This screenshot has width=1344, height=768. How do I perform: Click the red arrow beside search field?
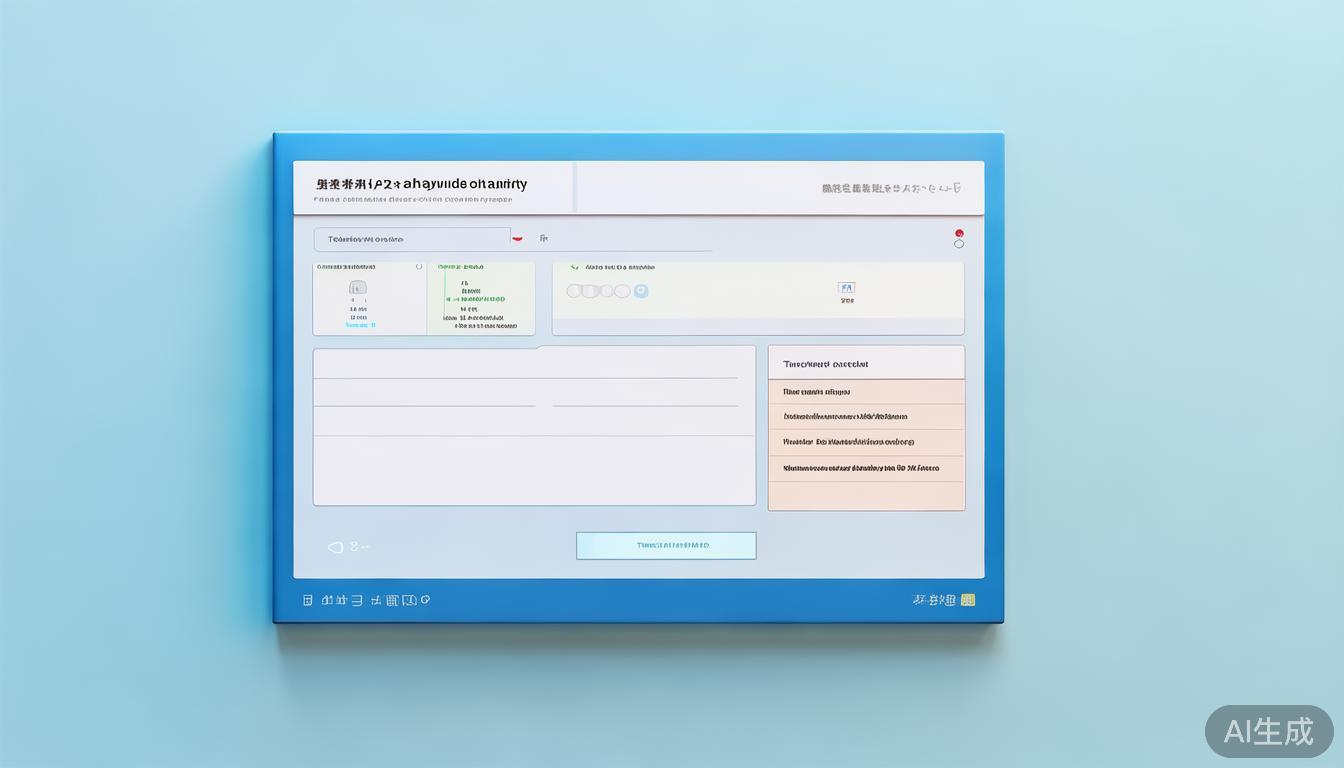pyautogui.click(x=517, y=240)
